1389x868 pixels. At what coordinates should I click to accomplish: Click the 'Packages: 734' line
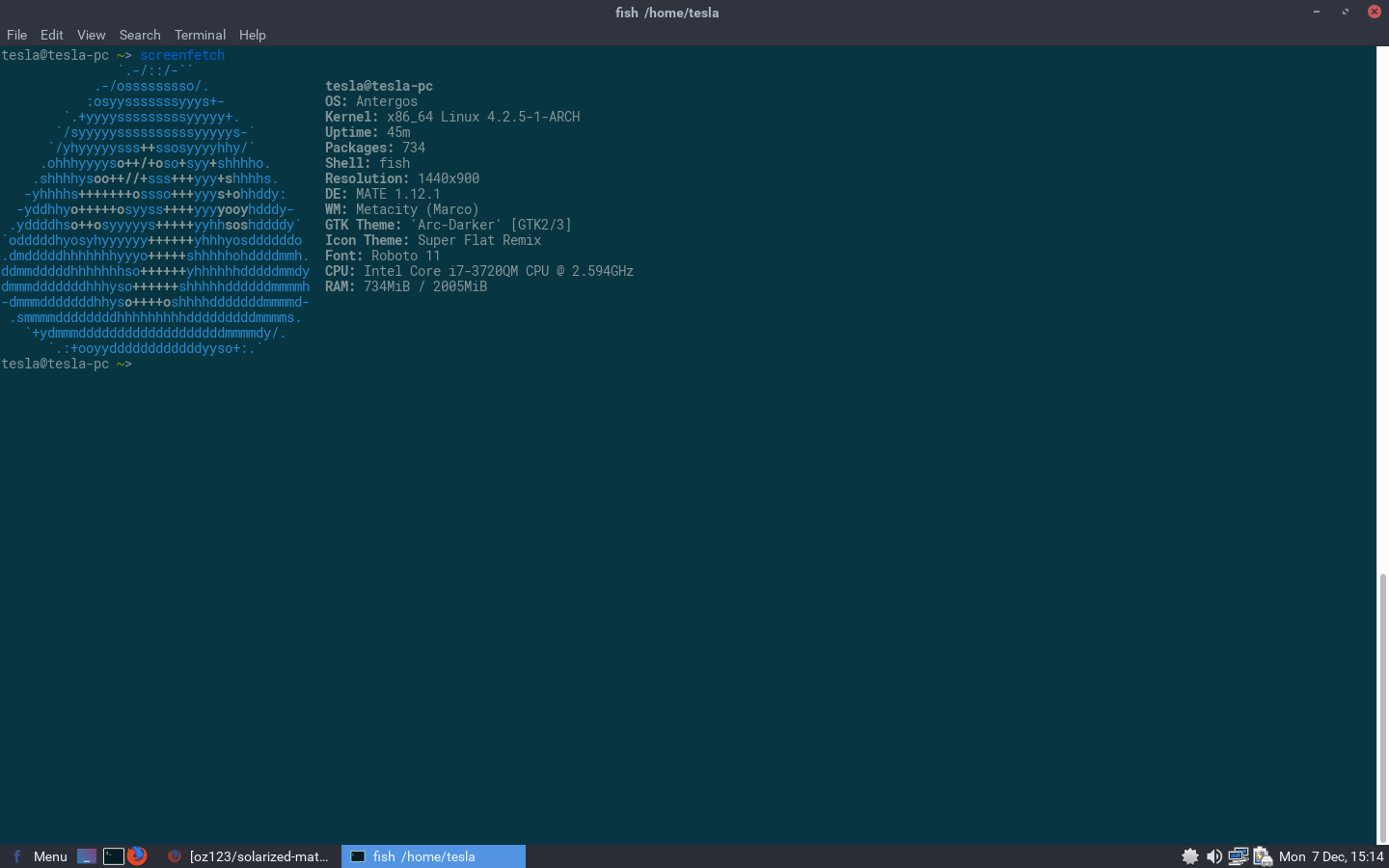pos(375,148)
